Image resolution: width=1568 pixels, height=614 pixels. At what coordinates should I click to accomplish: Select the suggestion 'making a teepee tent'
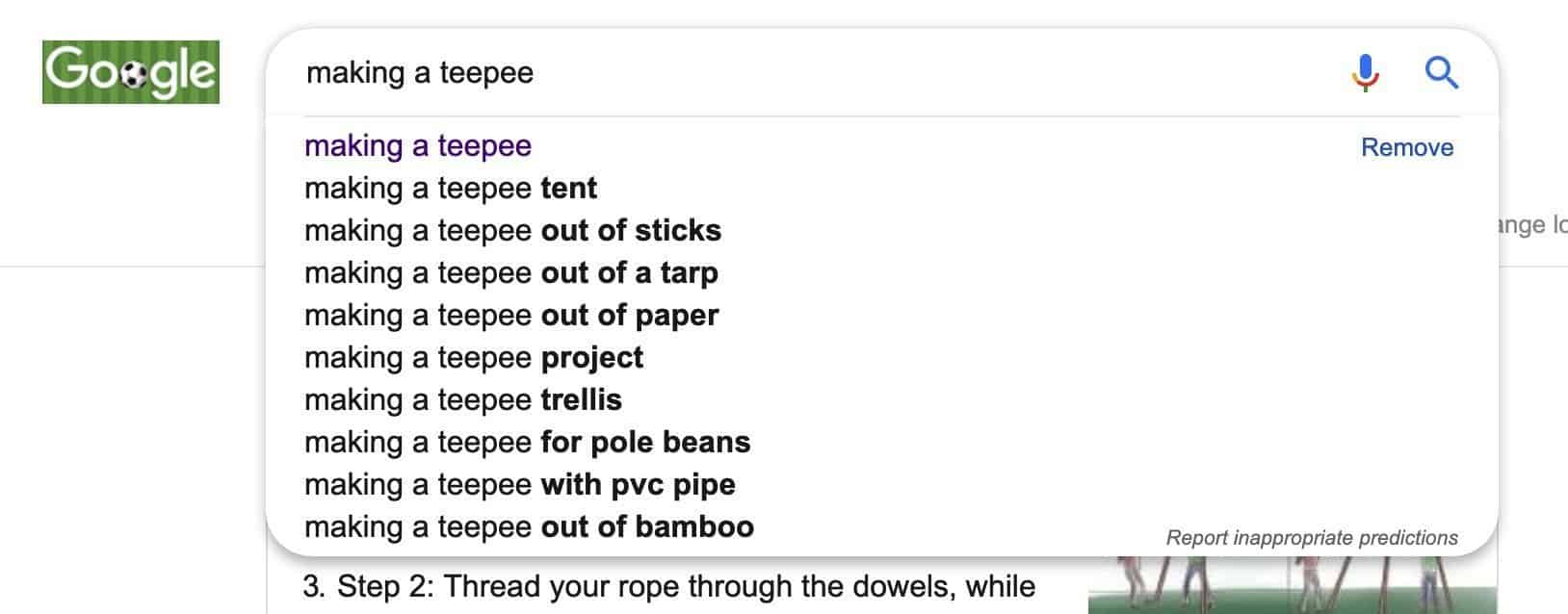pos(450,188)
